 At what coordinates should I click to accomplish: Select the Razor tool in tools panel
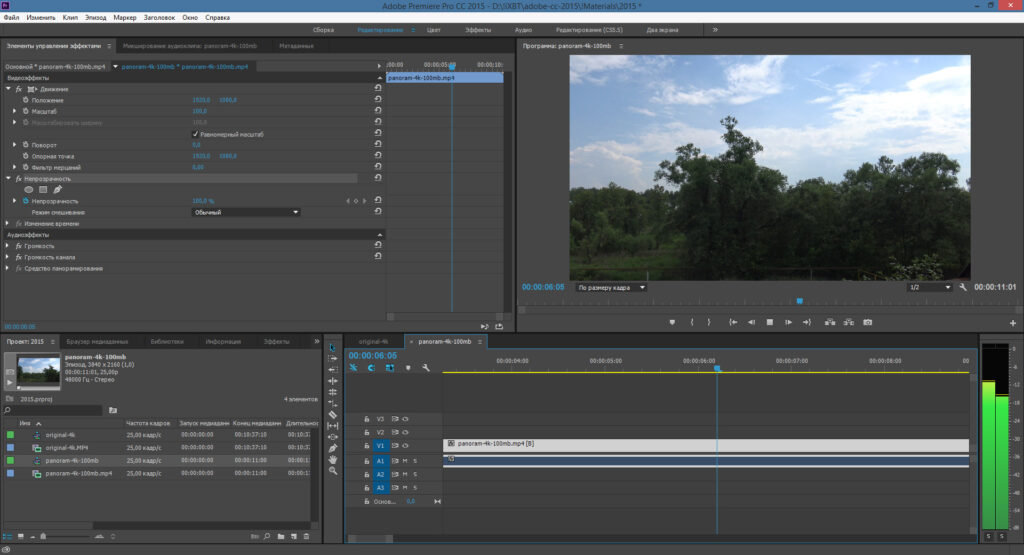tap(332, 415)
